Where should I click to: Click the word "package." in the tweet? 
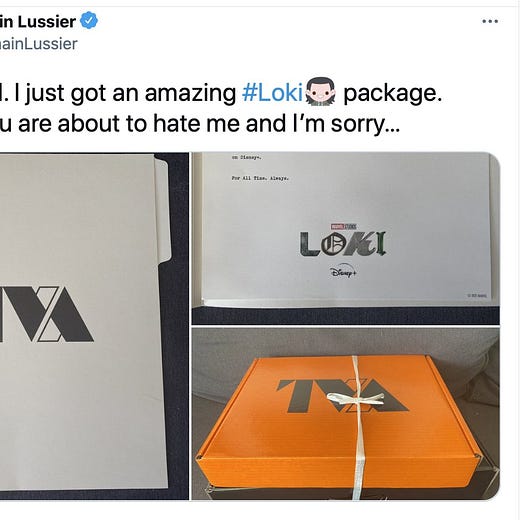(x=393, y=94)
